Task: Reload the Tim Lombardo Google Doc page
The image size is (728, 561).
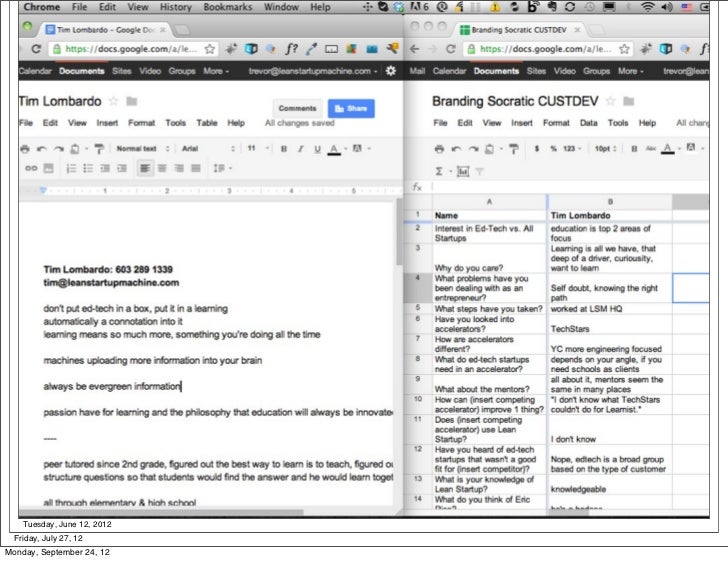Action: pos(36,49)
